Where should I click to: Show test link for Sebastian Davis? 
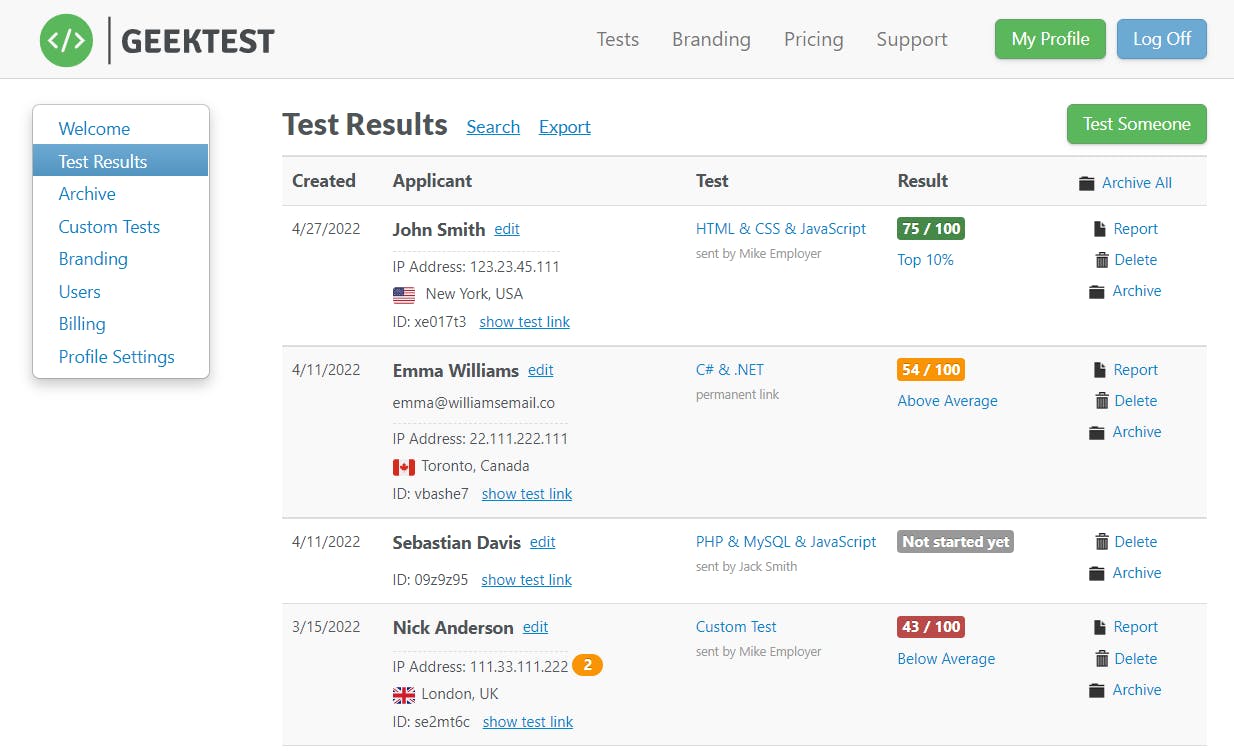(x=526, y=580)
